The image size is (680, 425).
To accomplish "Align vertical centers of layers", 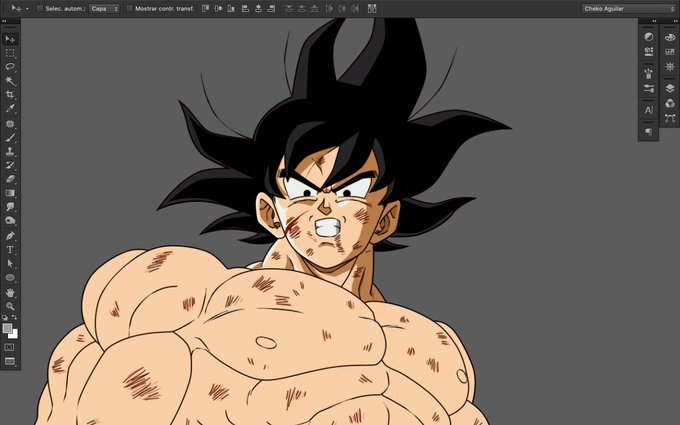I will pos(218,8).
